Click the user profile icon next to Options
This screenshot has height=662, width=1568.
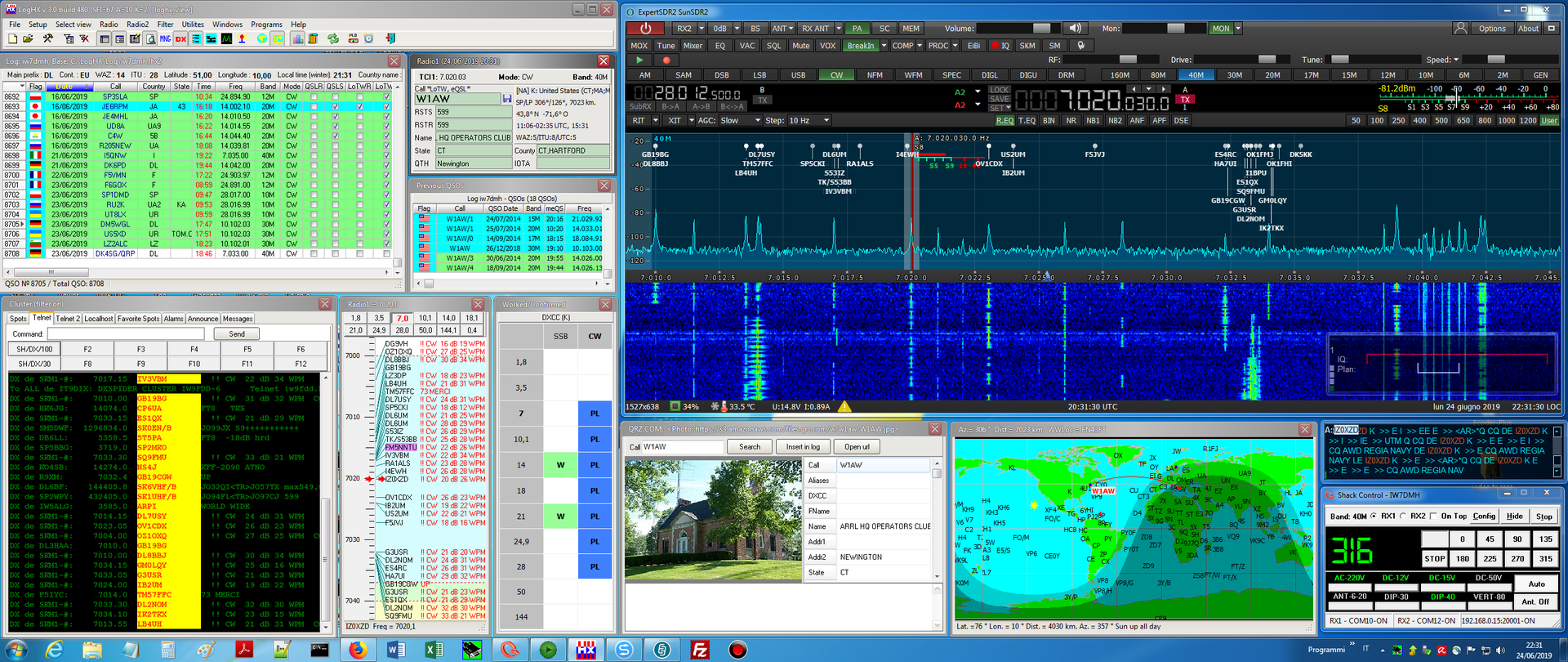tap(1460, 29)
